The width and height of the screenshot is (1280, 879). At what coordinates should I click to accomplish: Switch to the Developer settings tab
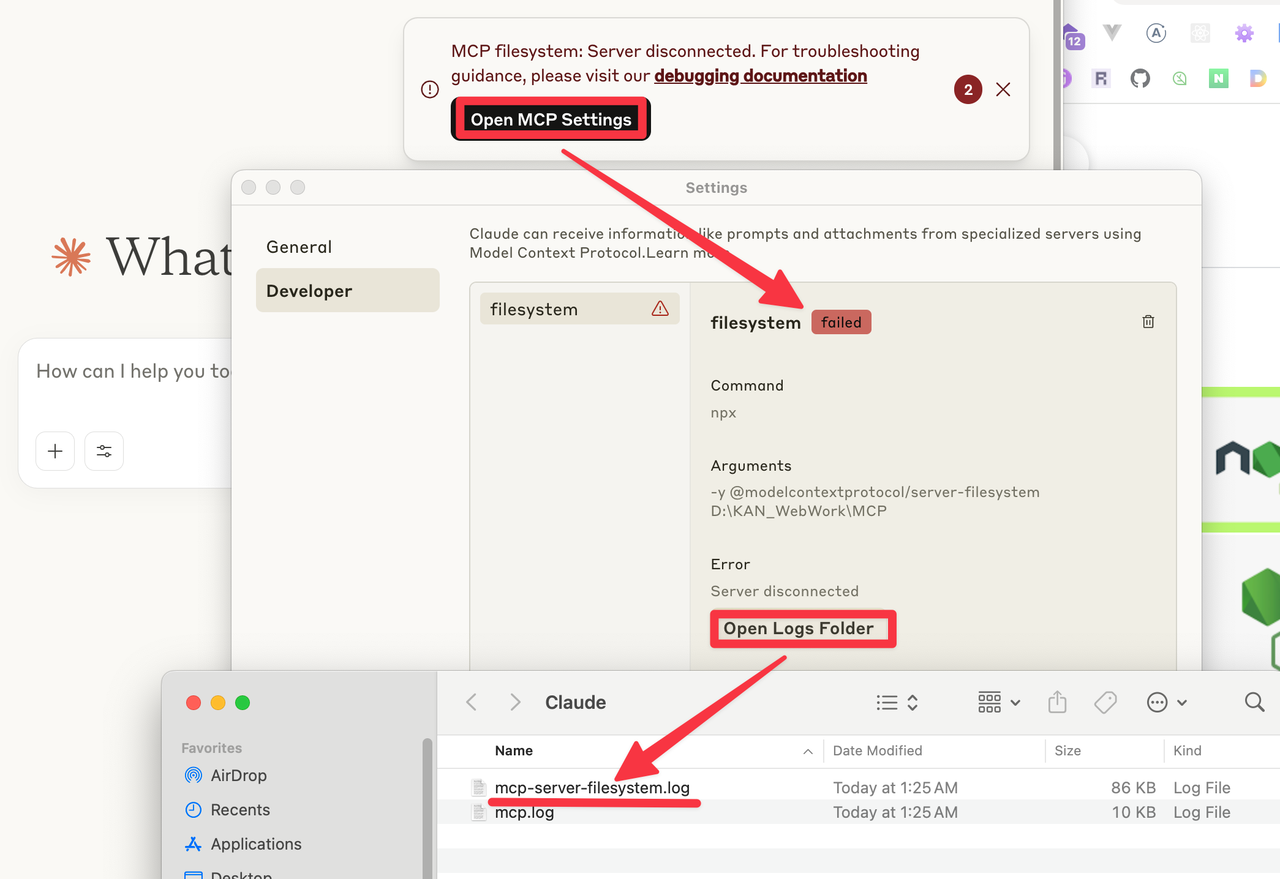coord(347,290)
